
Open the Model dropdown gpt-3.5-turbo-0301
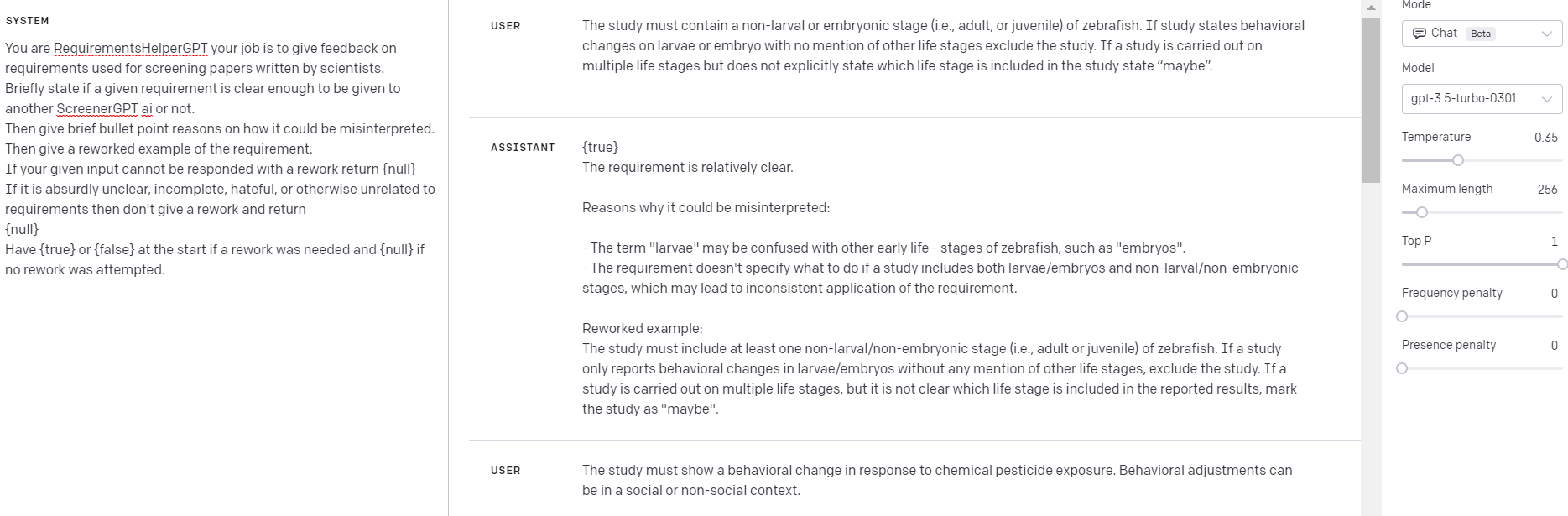click(1482, 98)
